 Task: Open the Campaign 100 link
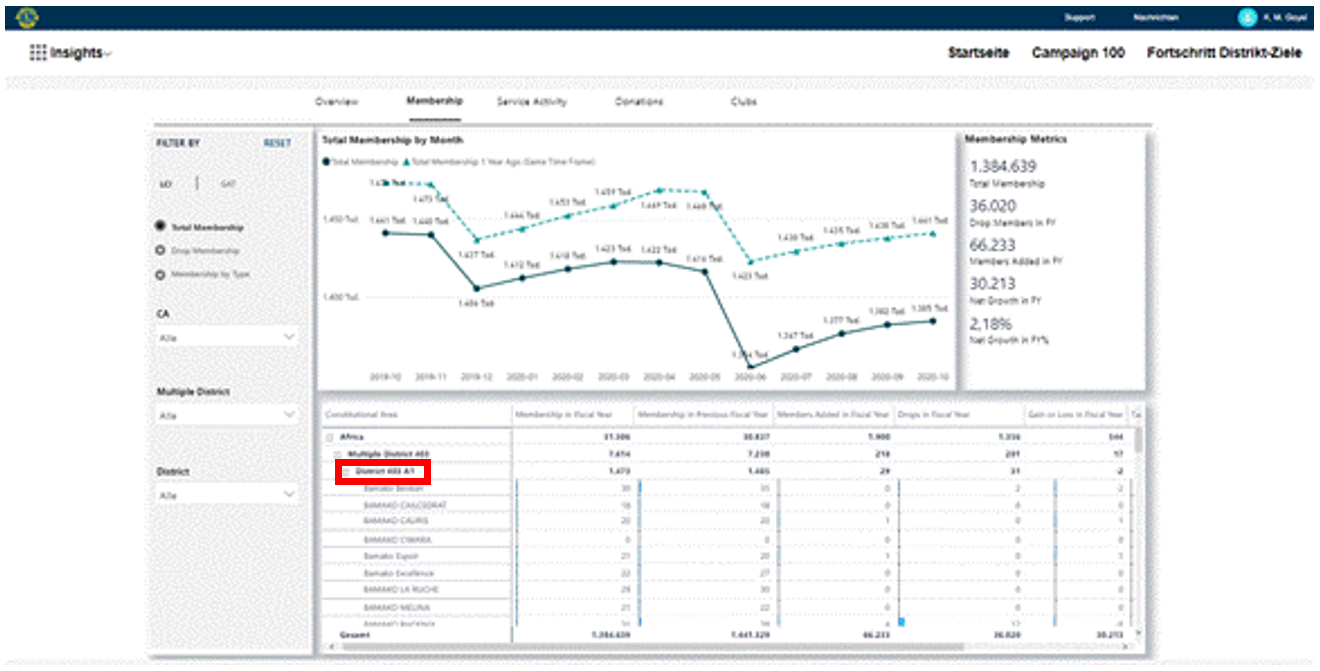(1078, 53)
